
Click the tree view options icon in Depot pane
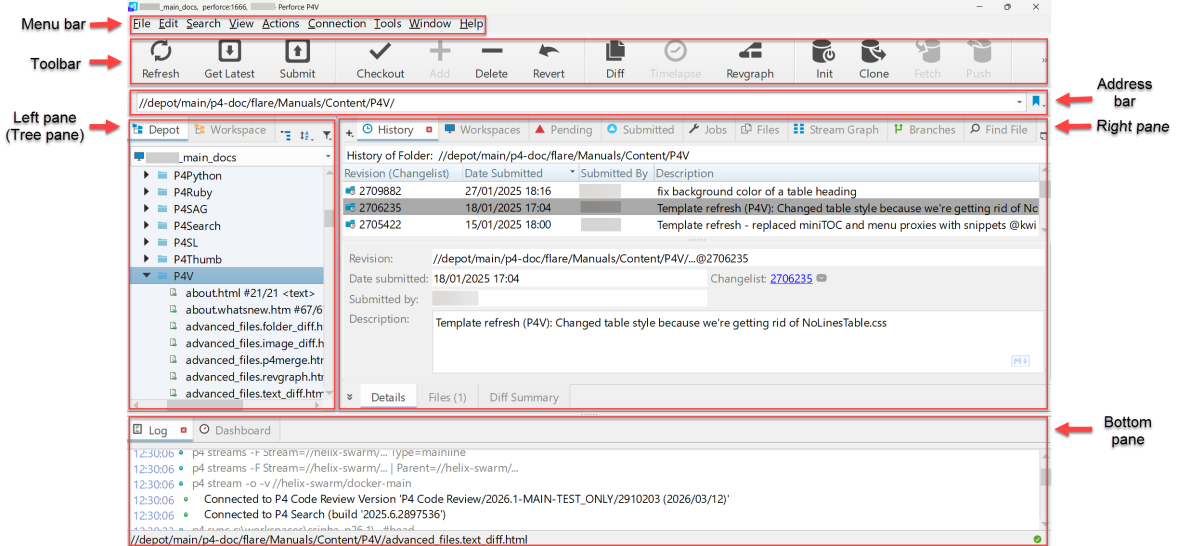tap(286, 136)
